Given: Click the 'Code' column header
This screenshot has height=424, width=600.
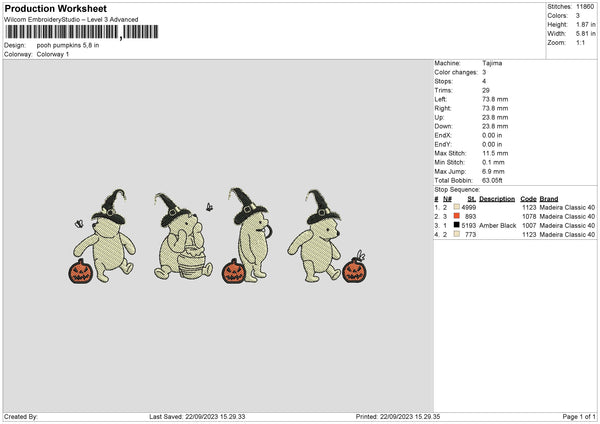Looking at the screenshot, I should [528, 199].
